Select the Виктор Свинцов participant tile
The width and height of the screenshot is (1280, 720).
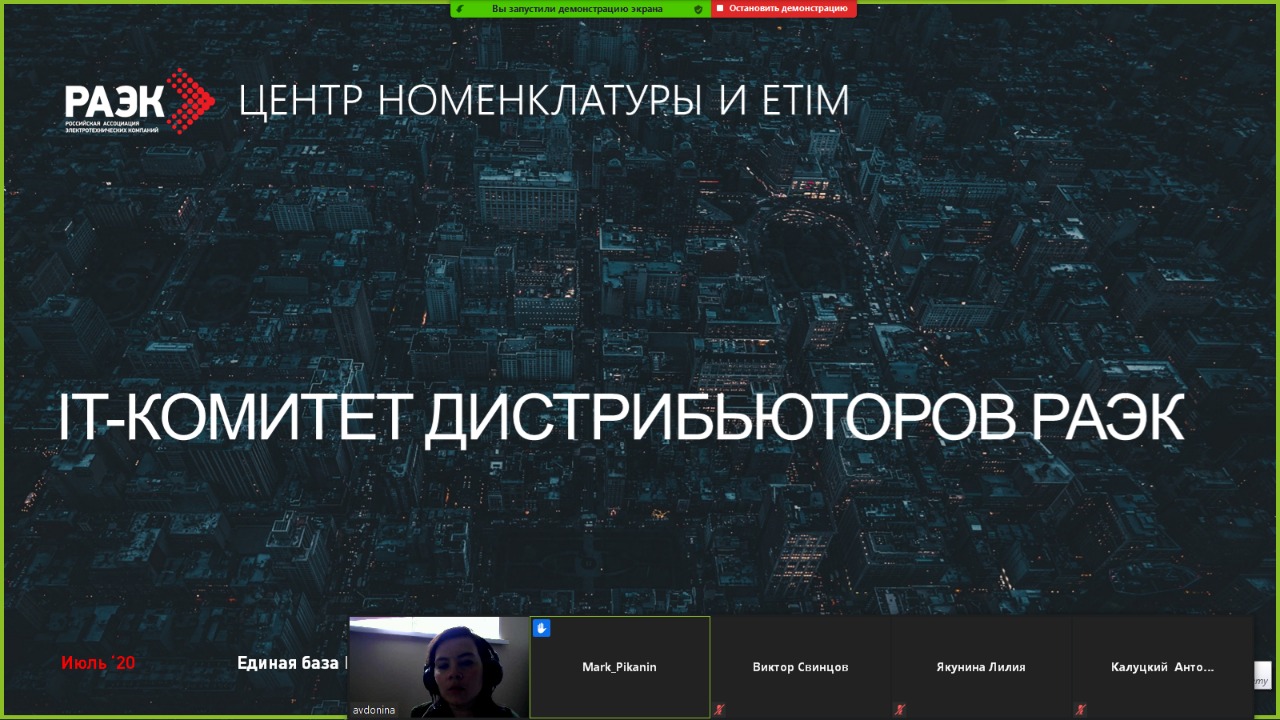(x=800, y=667)
